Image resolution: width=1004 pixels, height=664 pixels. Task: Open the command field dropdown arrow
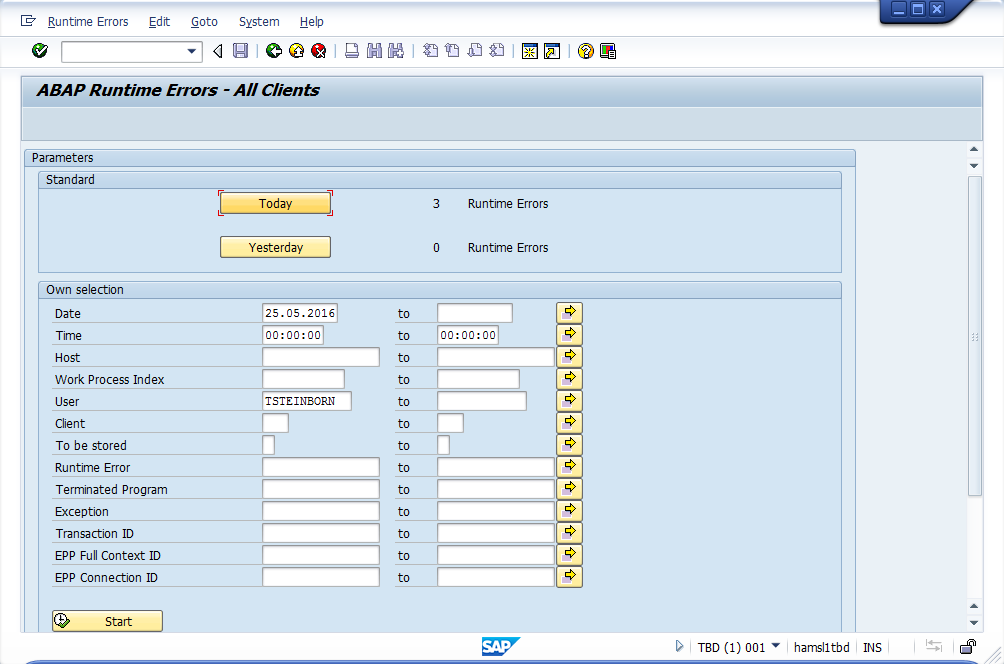click(x=193, y=51)
